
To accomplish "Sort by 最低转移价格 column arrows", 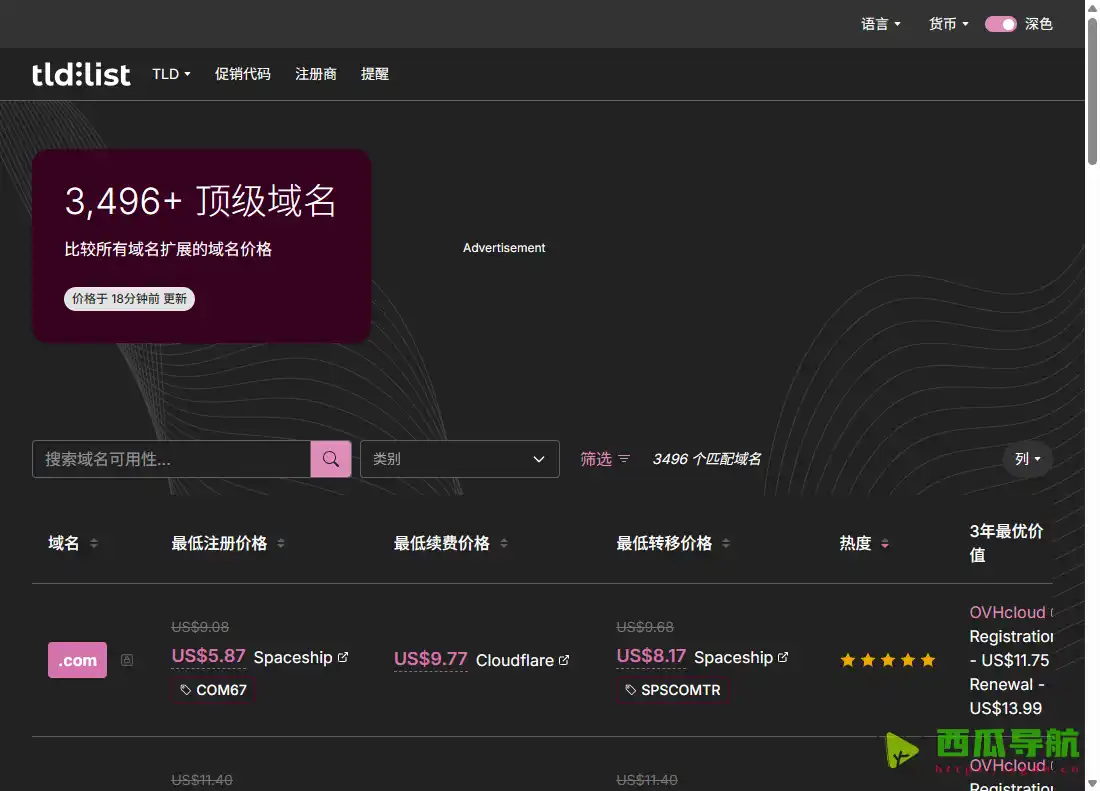I will (726, 543).
